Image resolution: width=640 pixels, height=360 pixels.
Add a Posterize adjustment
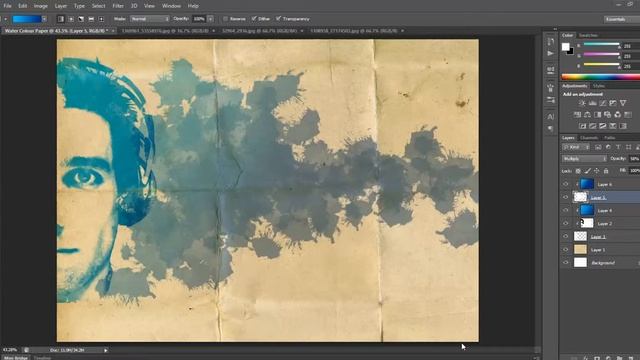click(x=593, y=126)
